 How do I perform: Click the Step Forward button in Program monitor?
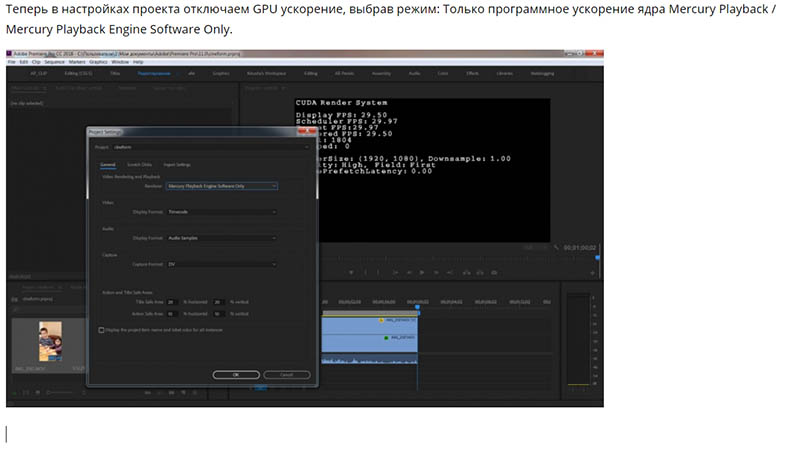point(436,272)
